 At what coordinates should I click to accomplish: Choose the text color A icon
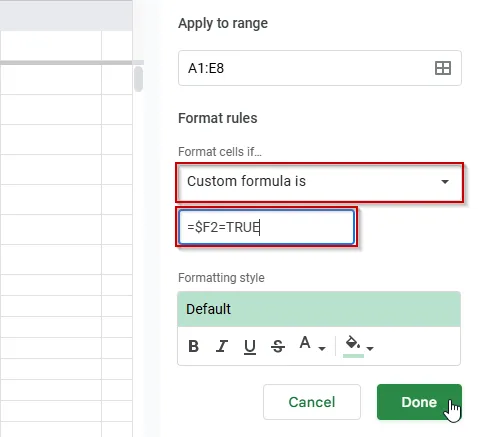305,343
